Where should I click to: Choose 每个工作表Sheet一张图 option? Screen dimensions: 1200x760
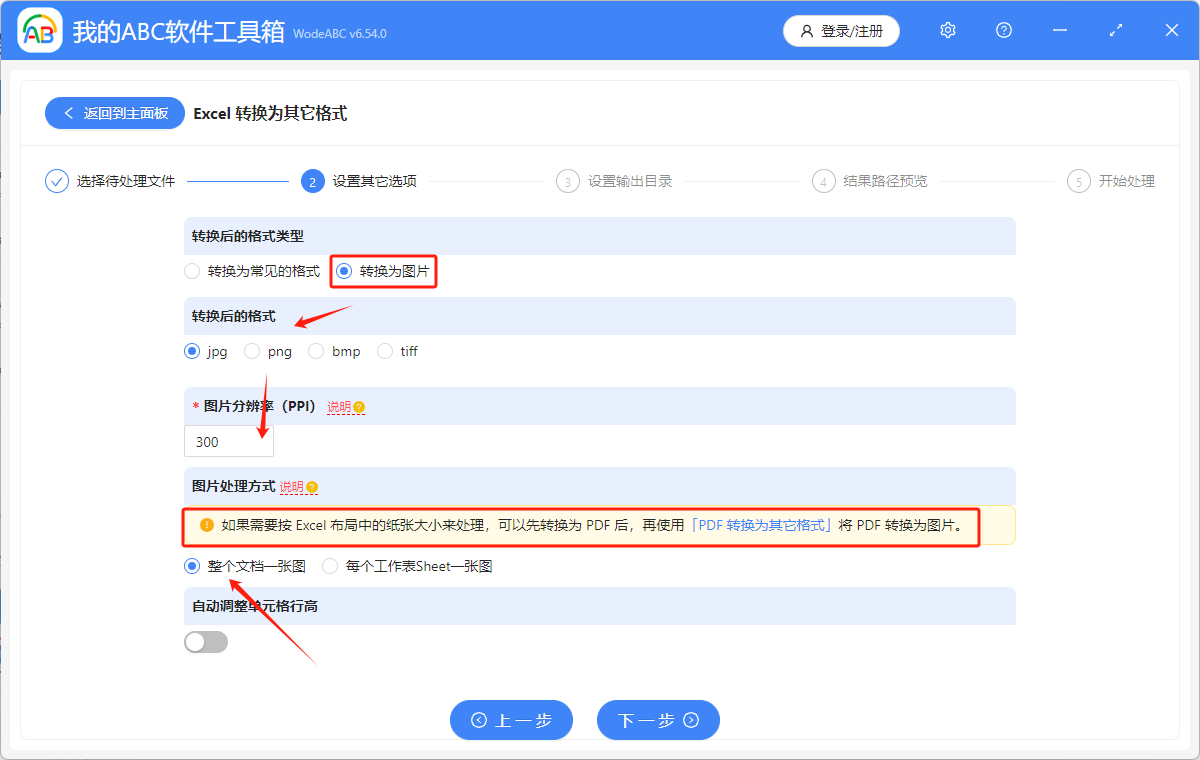point(330,566)
